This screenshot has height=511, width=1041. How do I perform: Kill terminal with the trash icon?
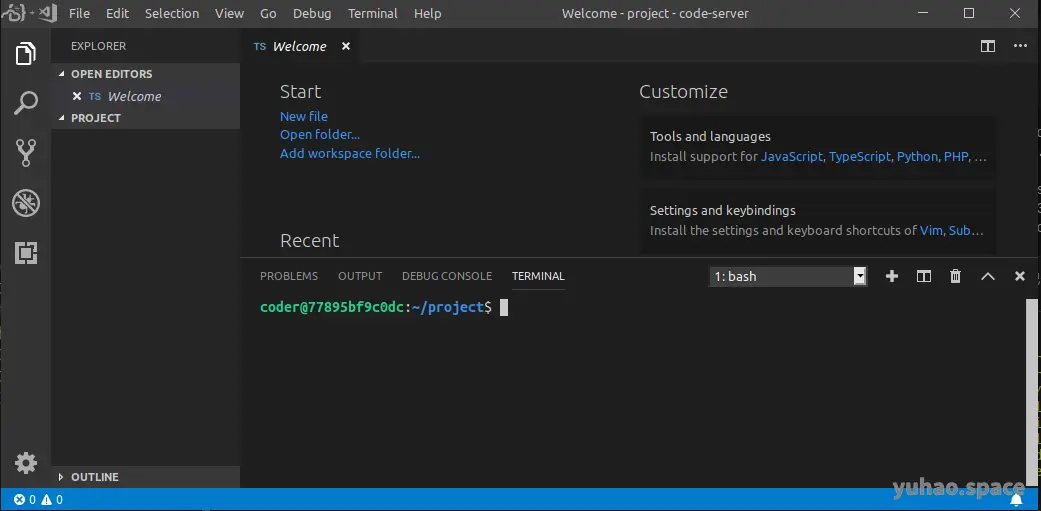click(955, 276)
